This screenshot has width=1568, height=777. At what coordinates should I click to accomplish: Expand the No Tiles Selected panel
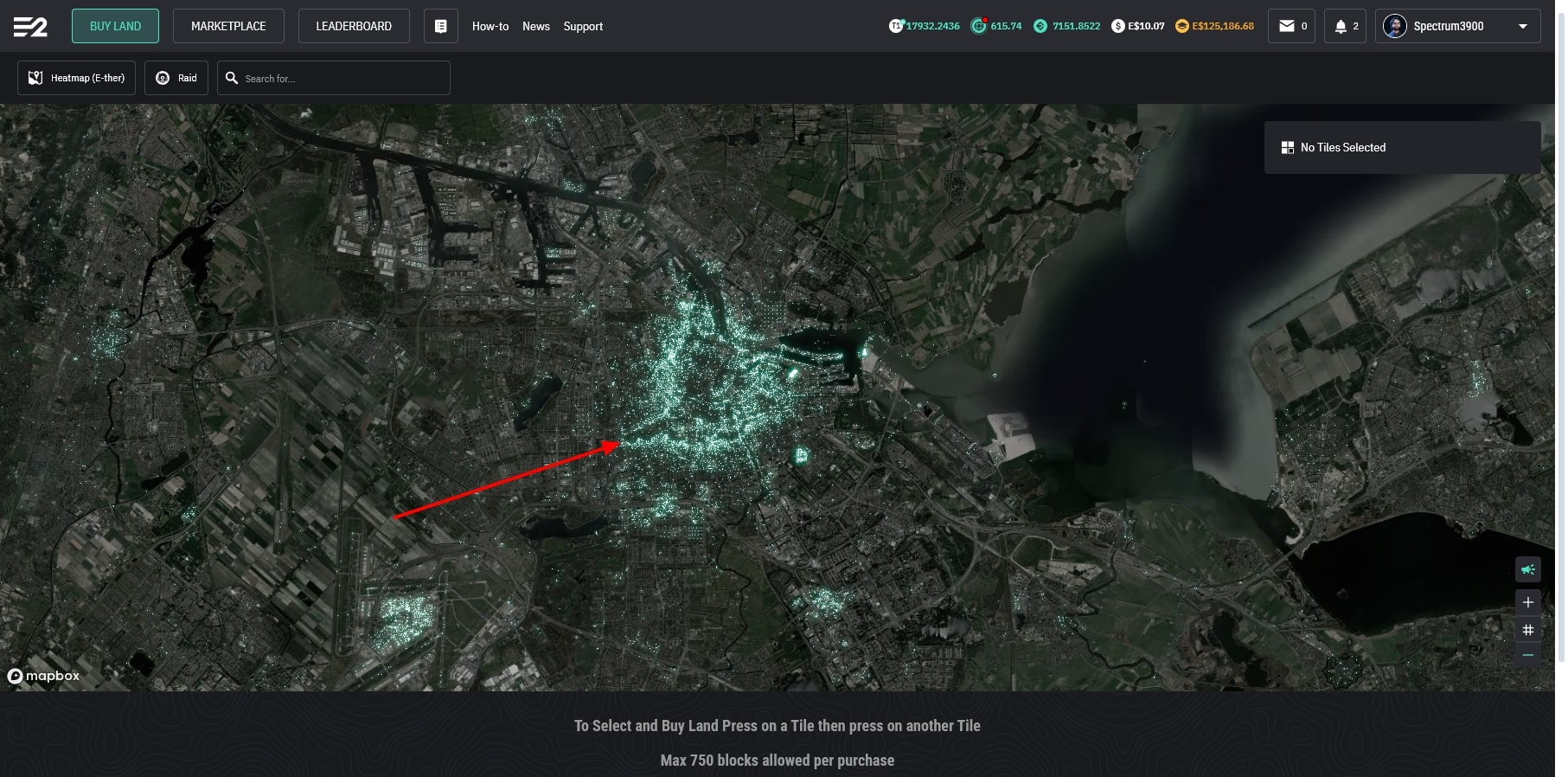(x=1401, y=148)
